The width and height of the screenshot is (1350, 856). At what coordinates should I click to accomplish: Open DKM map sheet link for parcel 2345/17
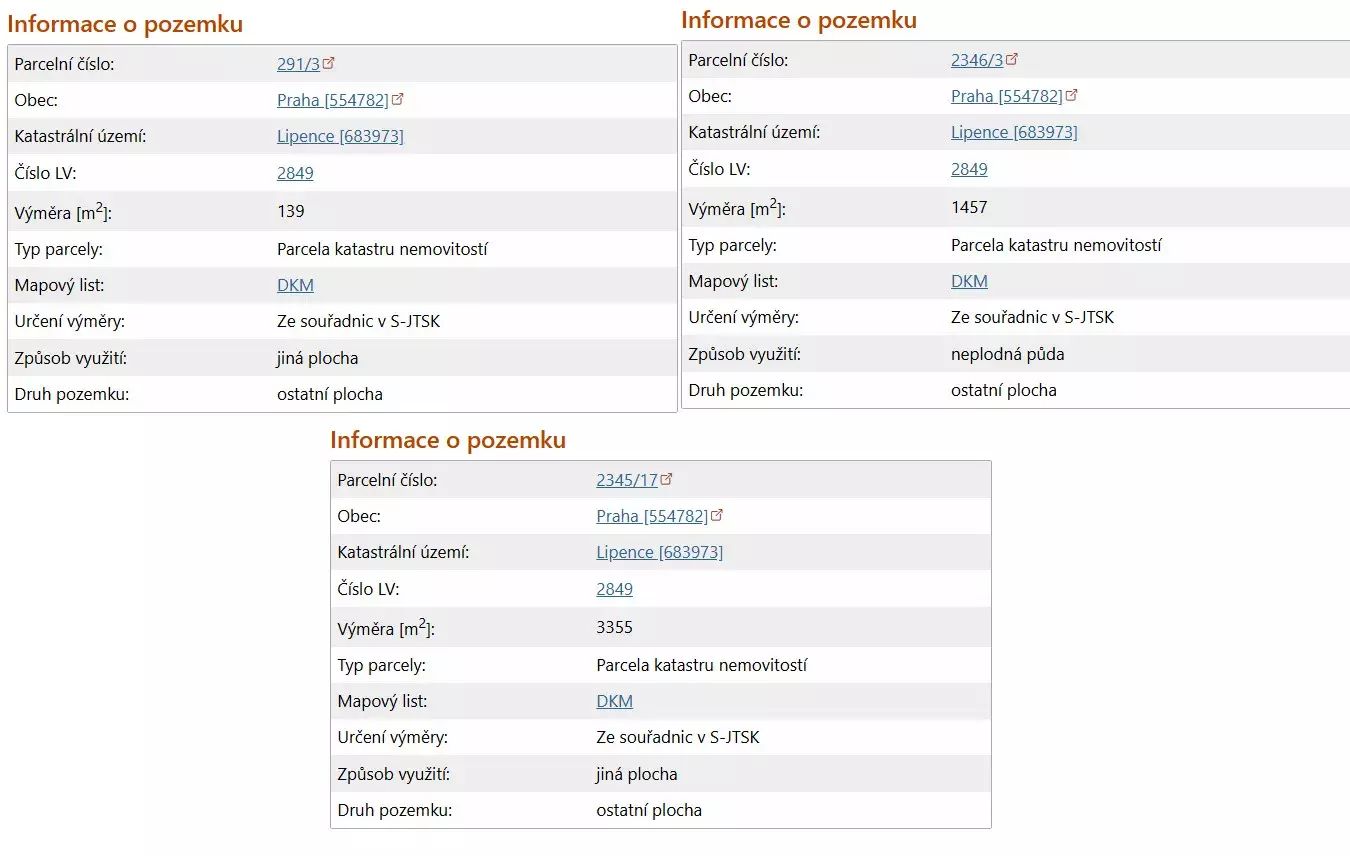tap(614, 701)
